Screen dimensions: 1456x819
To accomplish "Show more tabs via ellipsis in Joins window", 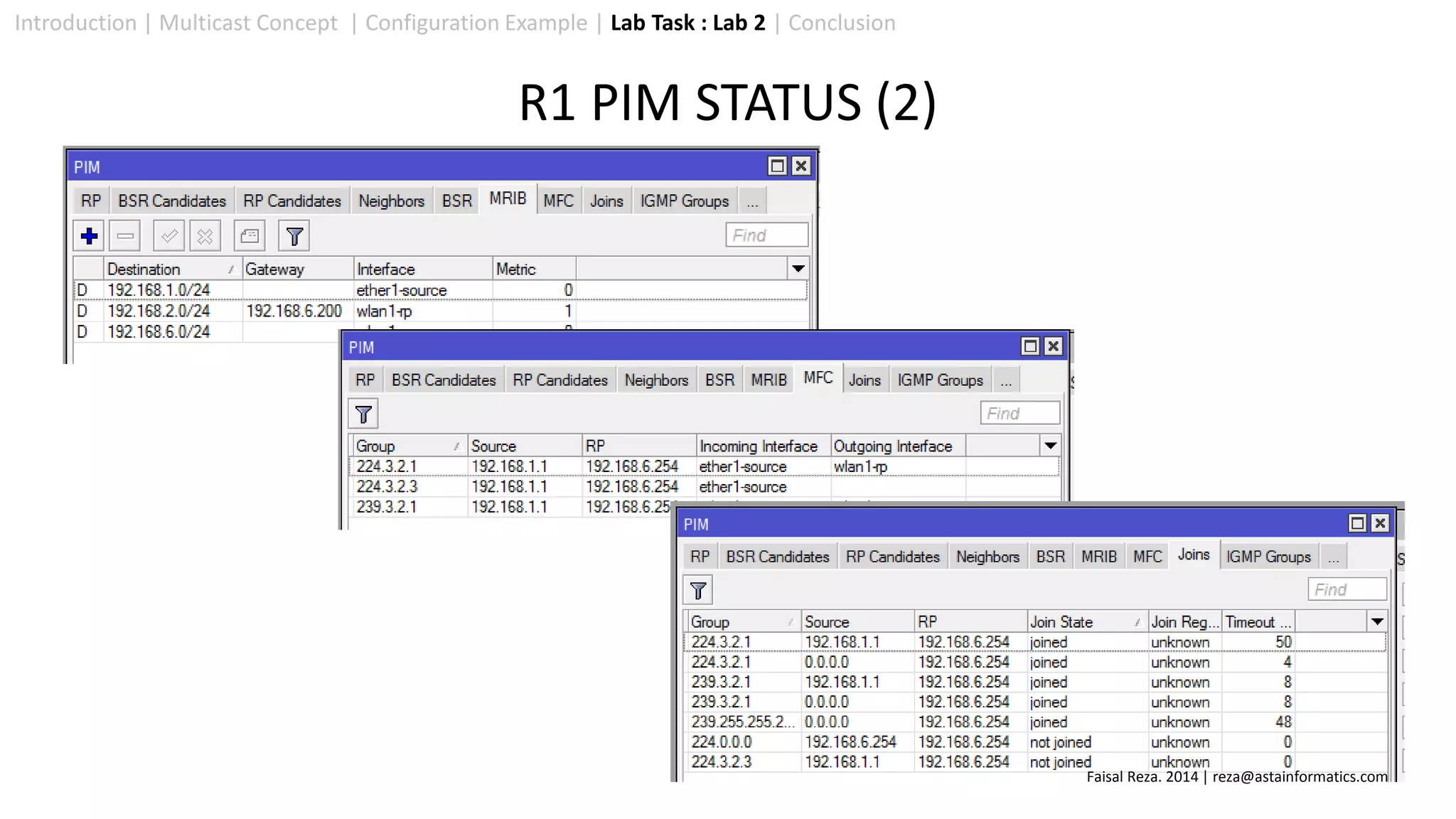I will (1333, 557).
